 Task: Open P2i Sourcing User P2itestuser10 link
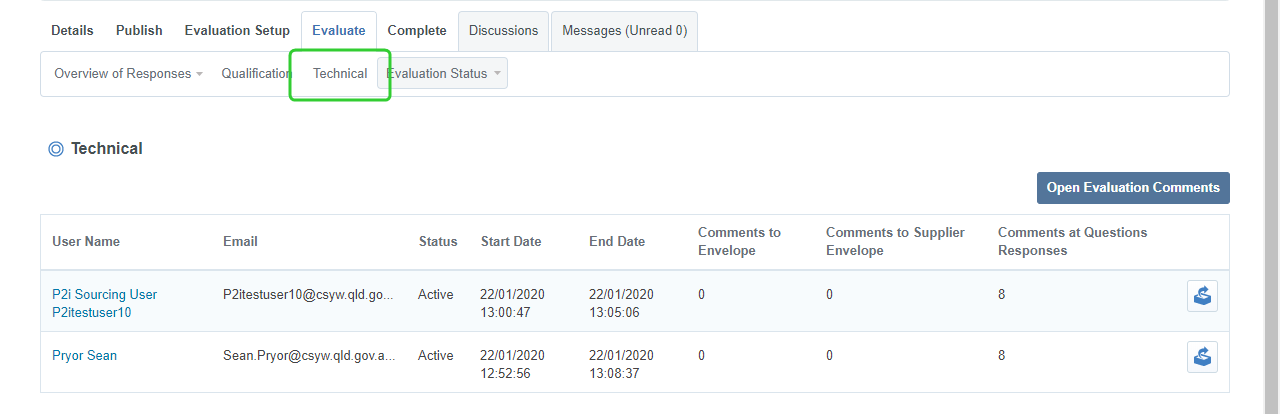point(104,303)
